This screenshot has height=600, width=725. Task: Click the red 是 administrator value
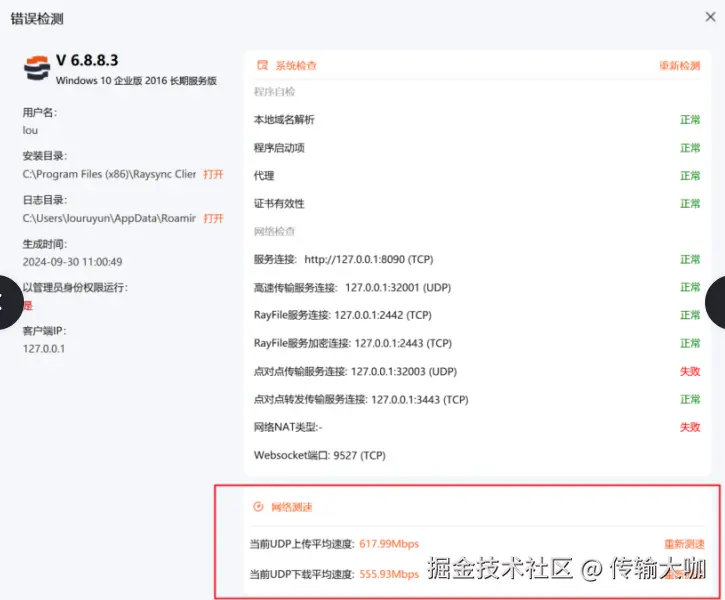click(28, 306)
